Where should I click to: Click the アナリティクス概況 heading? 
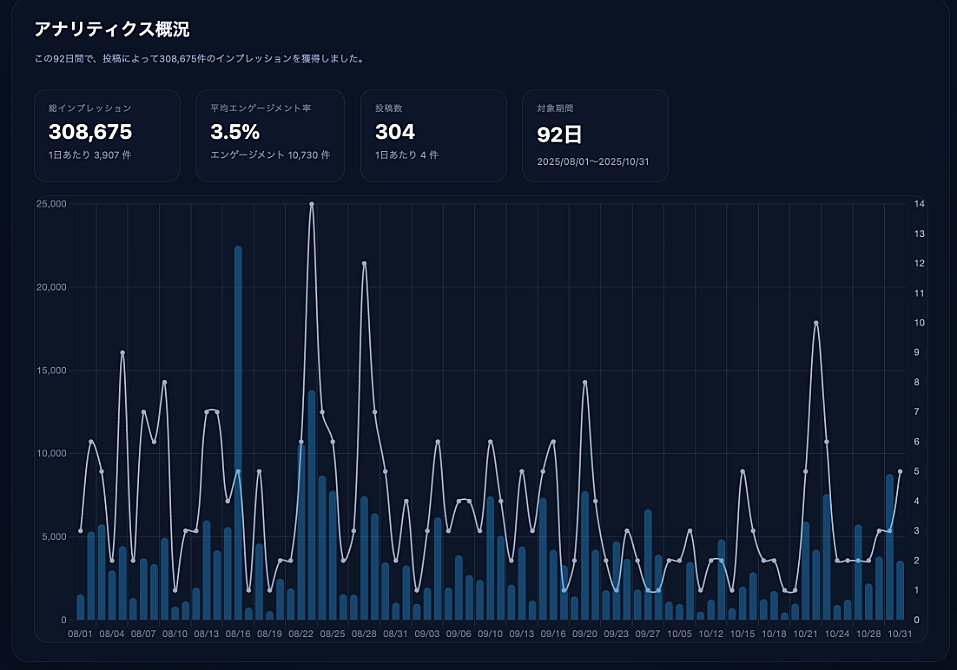112,30
